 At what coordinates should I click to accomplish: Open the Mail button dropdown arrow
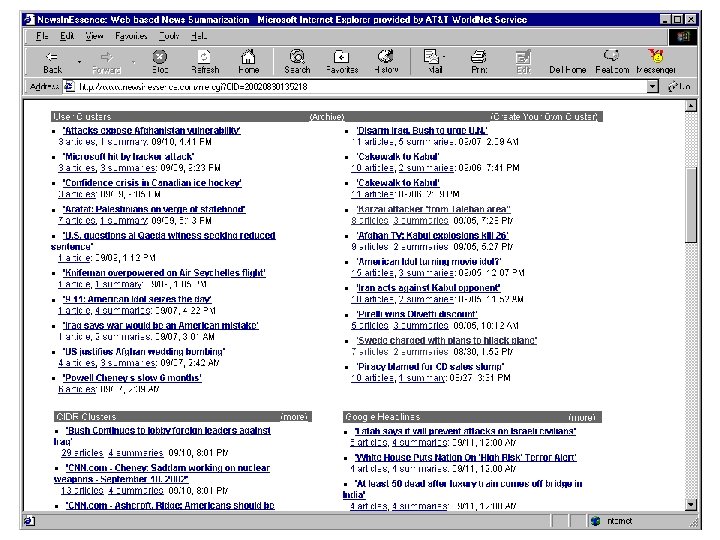pos(444,57)
